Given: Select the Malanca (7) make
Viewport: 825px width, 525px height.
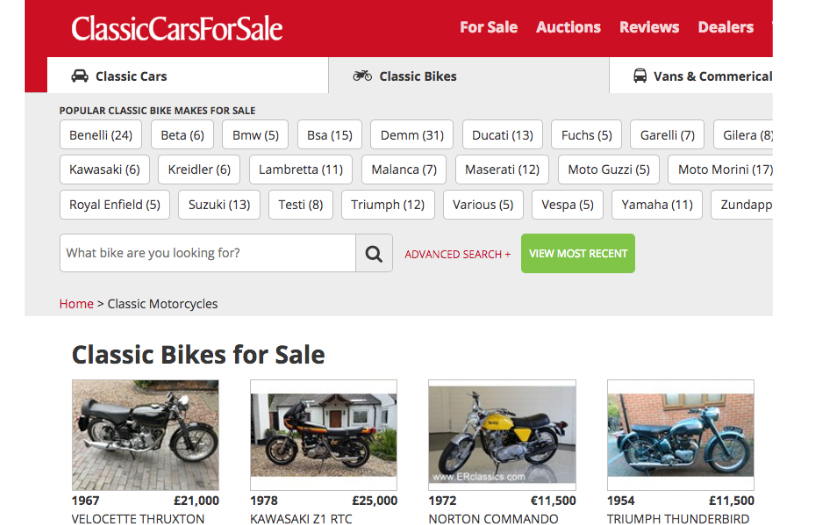Looking at the screenshot, I should 404,169.
